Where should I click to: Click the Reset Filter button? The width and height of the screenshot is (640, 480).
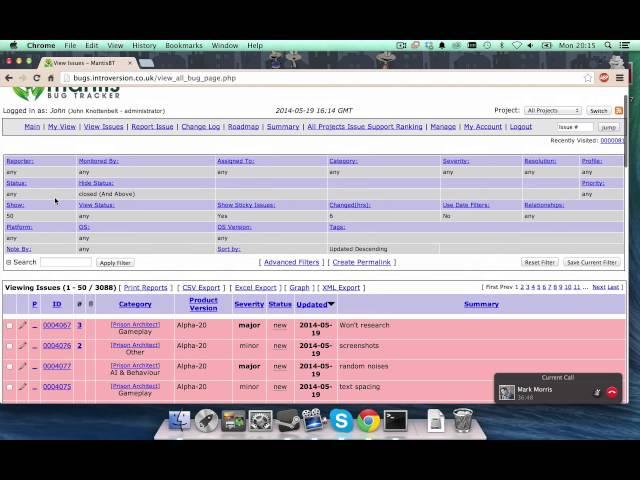(540, 262)
